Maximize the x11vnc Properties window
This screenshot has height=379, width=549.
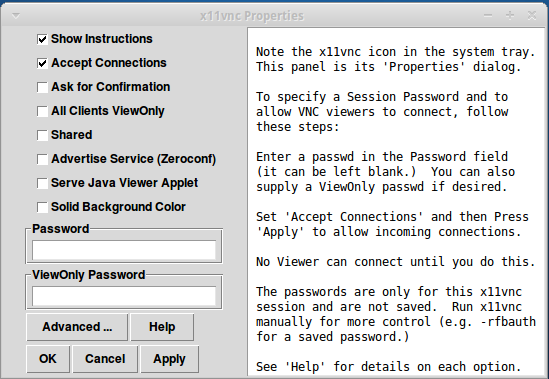point(510,15)
